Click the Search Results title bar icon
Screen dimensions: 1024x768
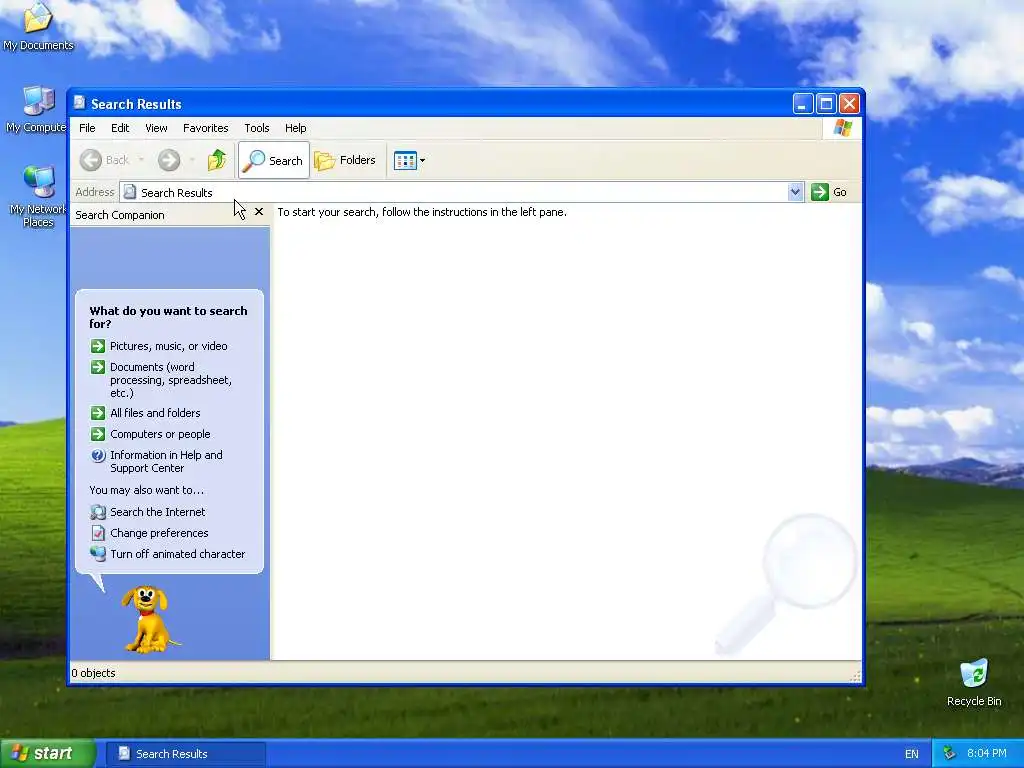[x=80, y=103]
